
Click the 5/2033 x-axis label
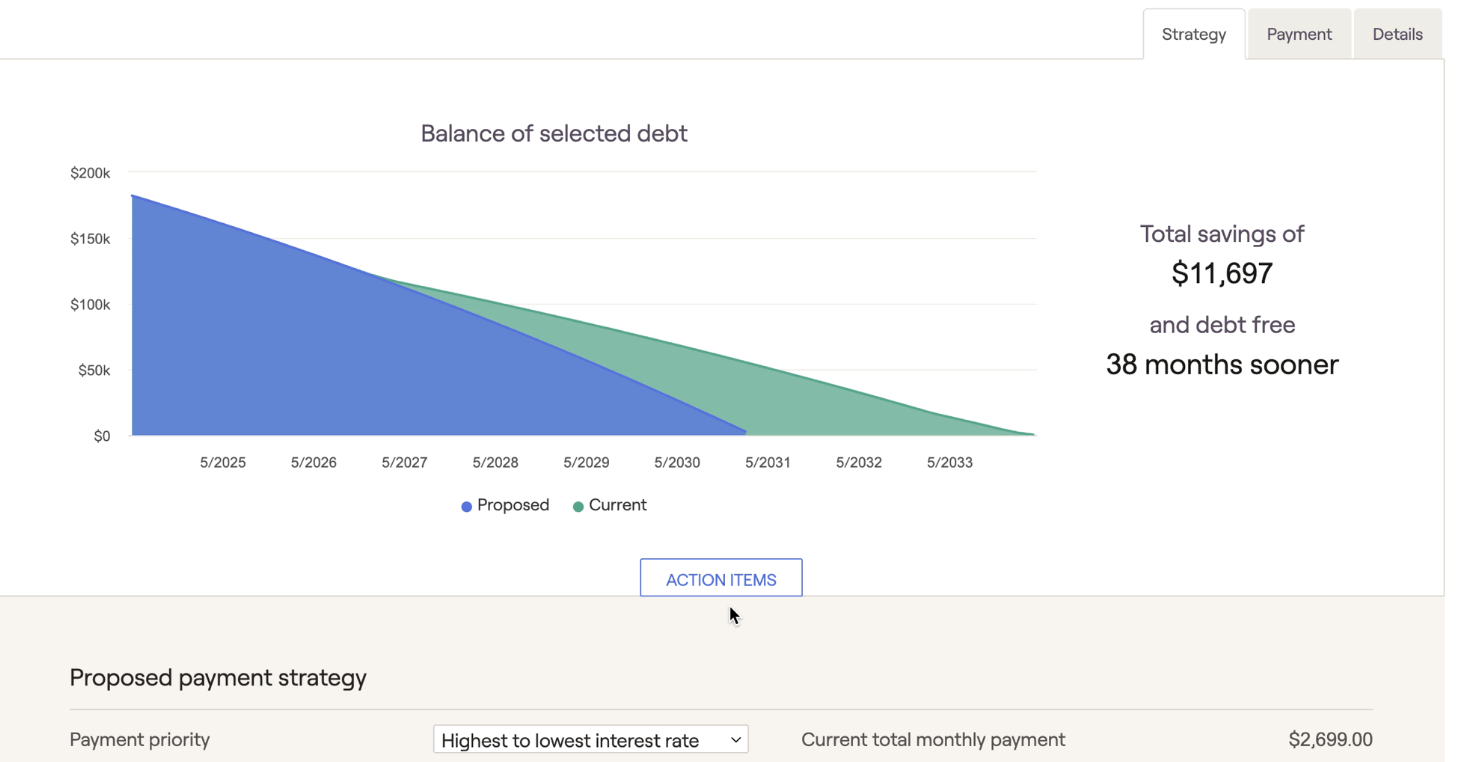(x=949, y=463)
